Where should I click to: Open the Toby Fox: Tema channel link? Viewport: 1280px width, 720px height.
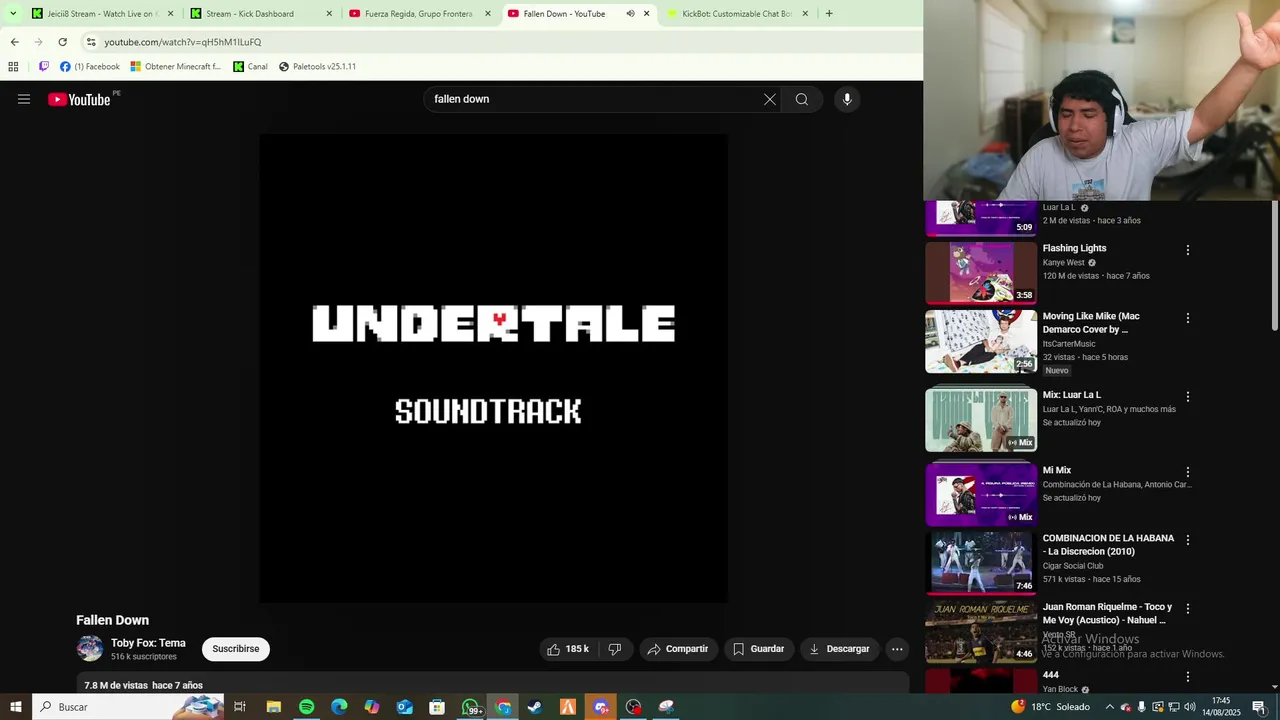tap(148, 643)
